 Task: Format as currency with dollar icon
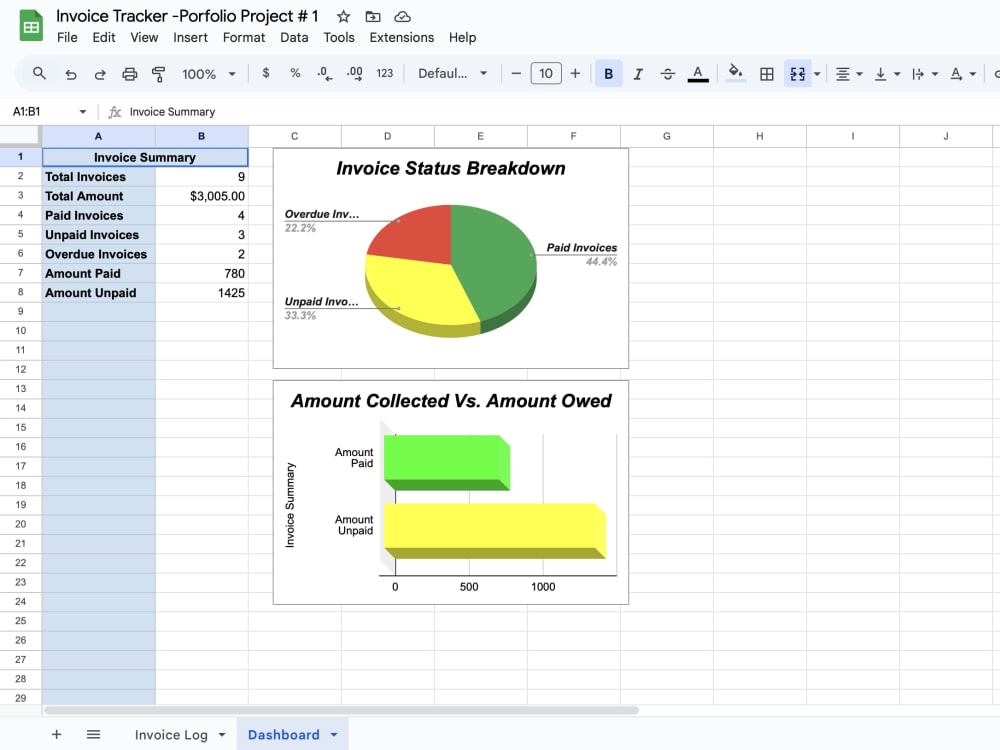(x=266, y=73)
